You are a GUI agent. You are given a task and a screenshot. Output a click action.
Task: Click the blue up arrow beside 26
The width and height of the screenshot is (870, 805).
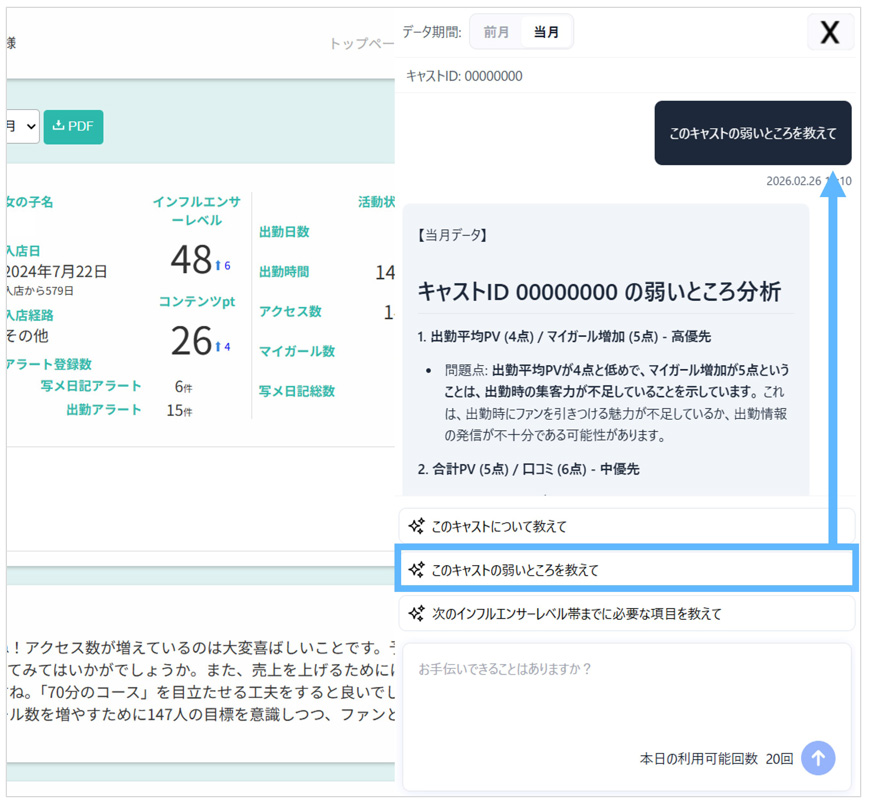(x=218, y=346)
